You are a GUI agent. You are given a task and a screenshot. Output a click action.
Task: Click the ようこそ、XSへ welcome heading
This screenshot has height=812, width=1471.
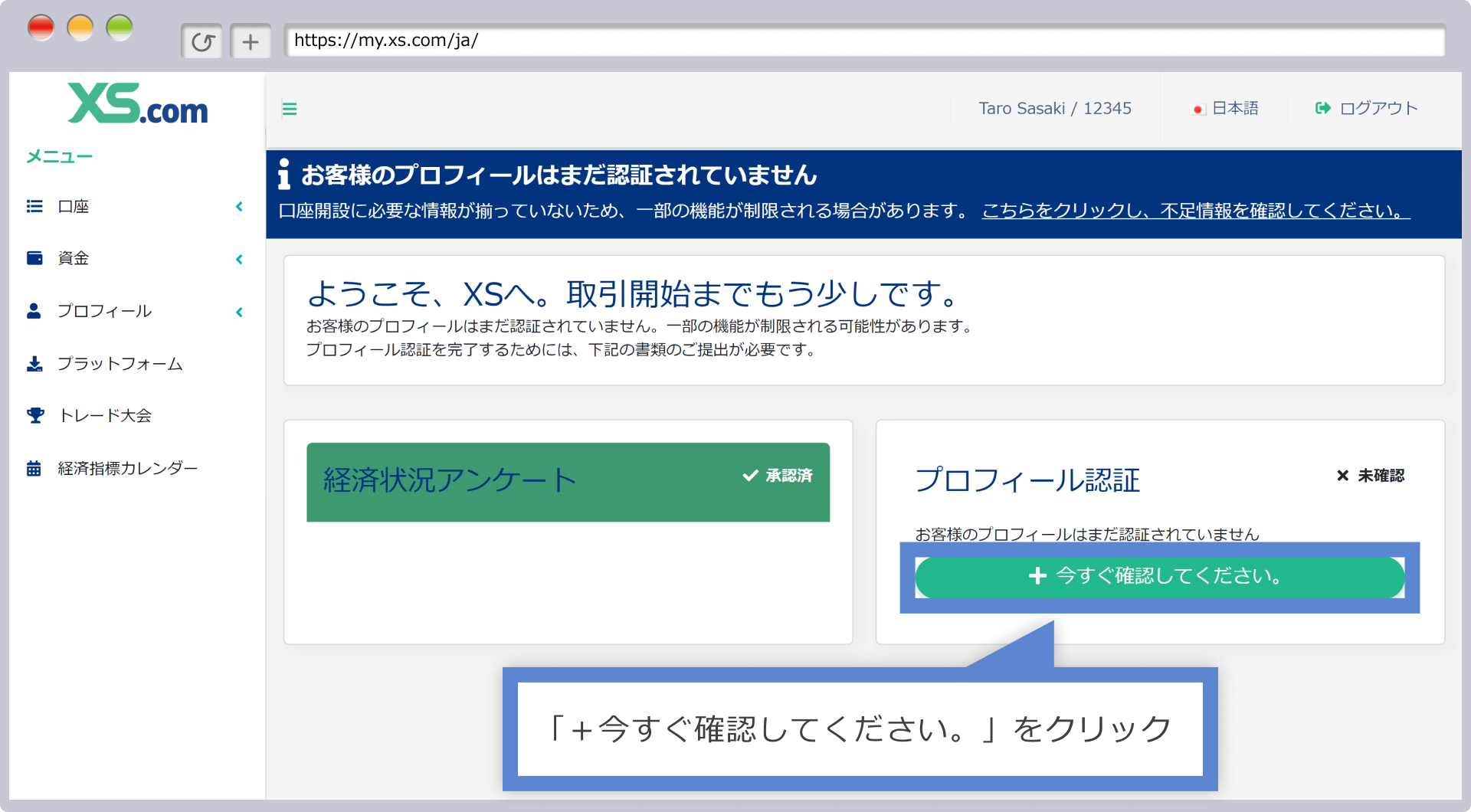coord(634,293)
